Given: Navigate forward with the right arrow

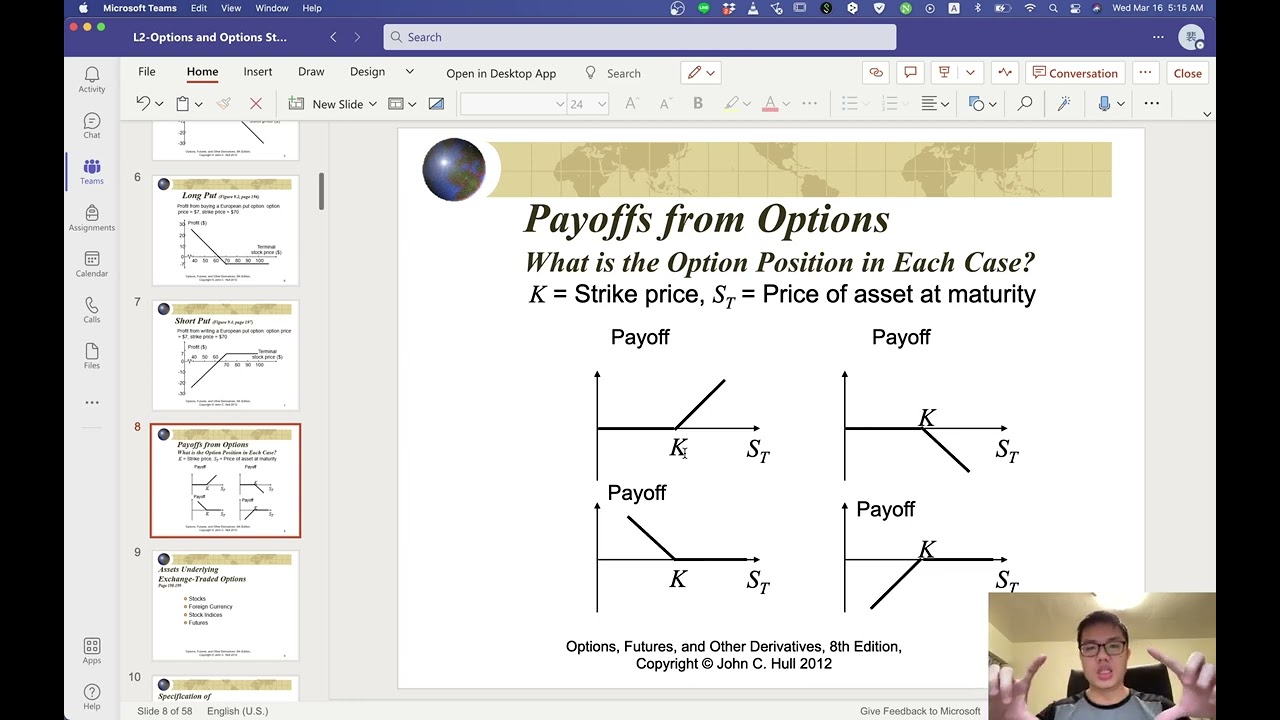Looking at the screenshot, I should coord(357,37).
